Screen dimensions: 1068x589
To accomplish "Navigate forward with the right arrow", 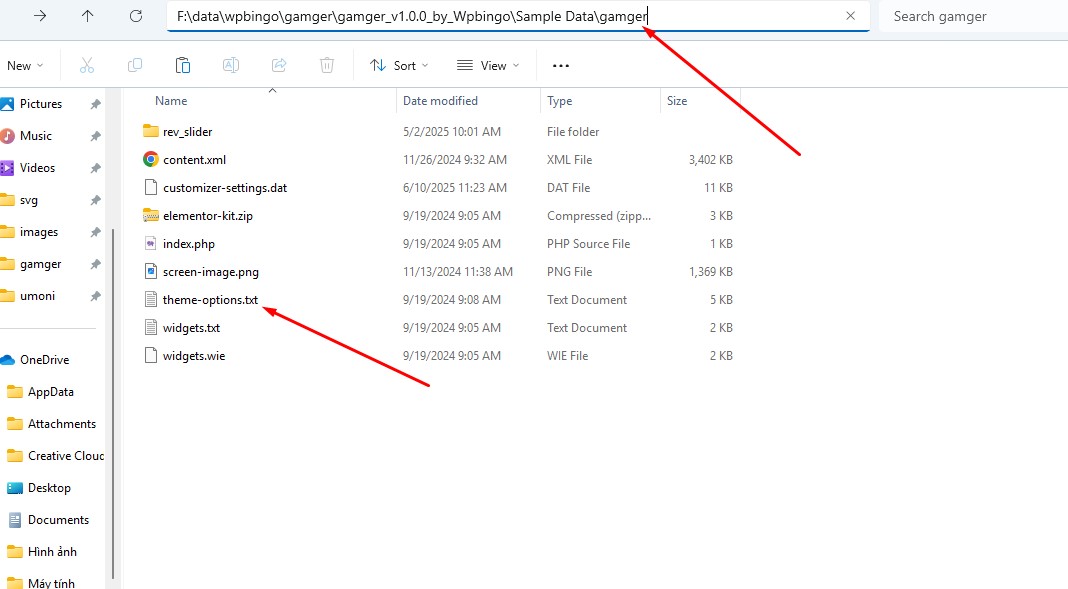I will (x=40, y=16).
